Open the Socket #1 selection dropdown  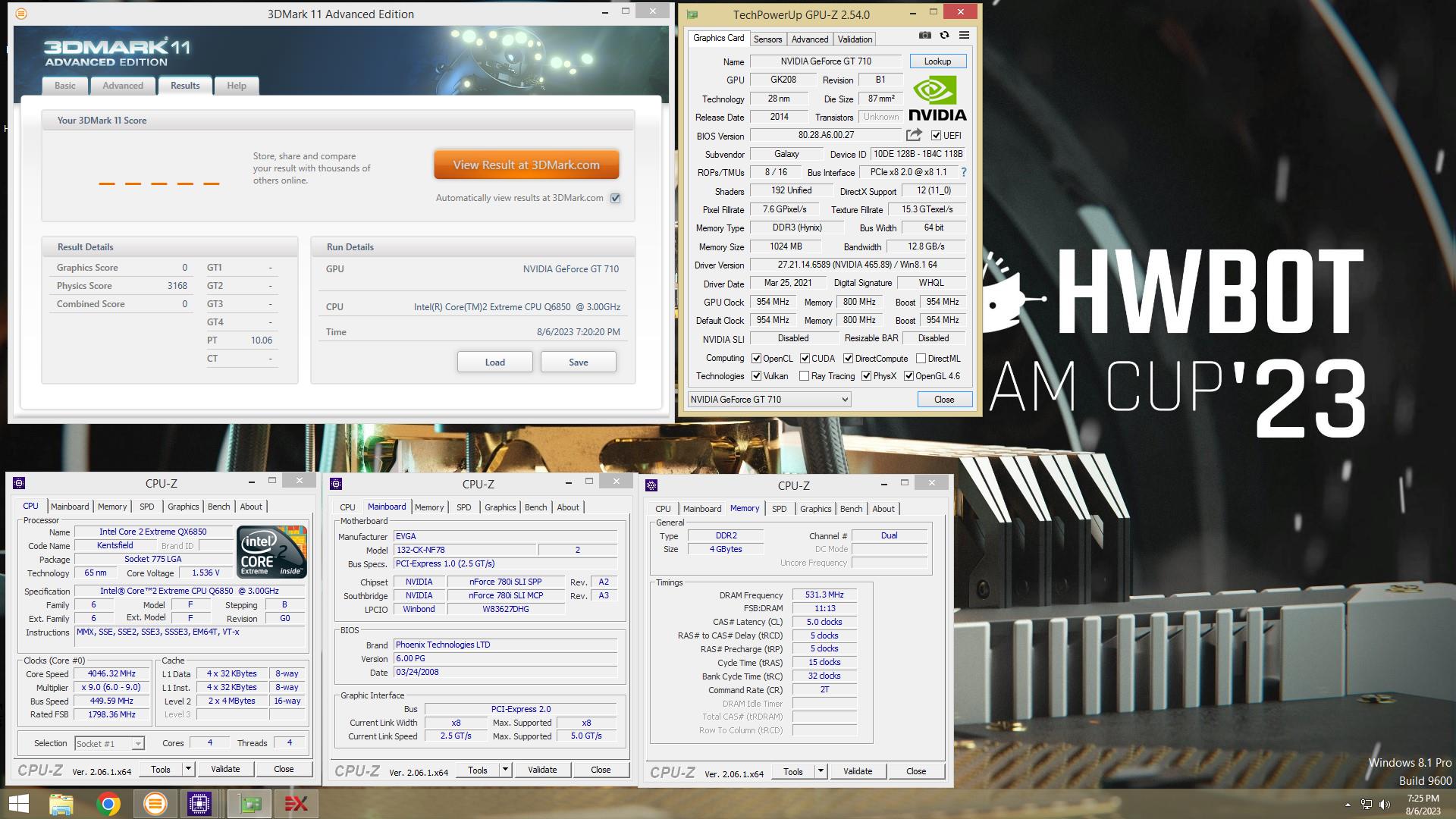109,744
